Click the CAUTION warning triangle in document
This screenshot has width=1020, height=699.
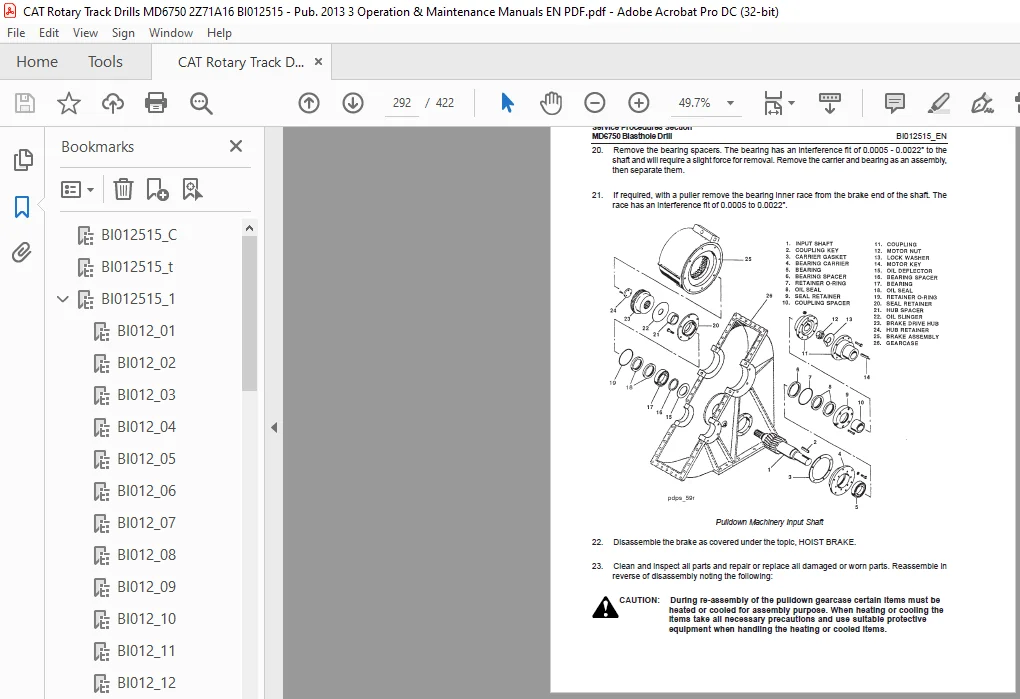[605, 607]
